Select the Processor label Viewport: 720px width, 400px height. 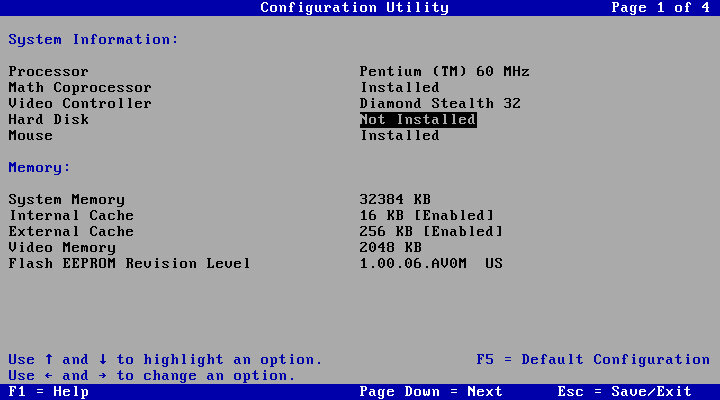[x=48, y=72]
